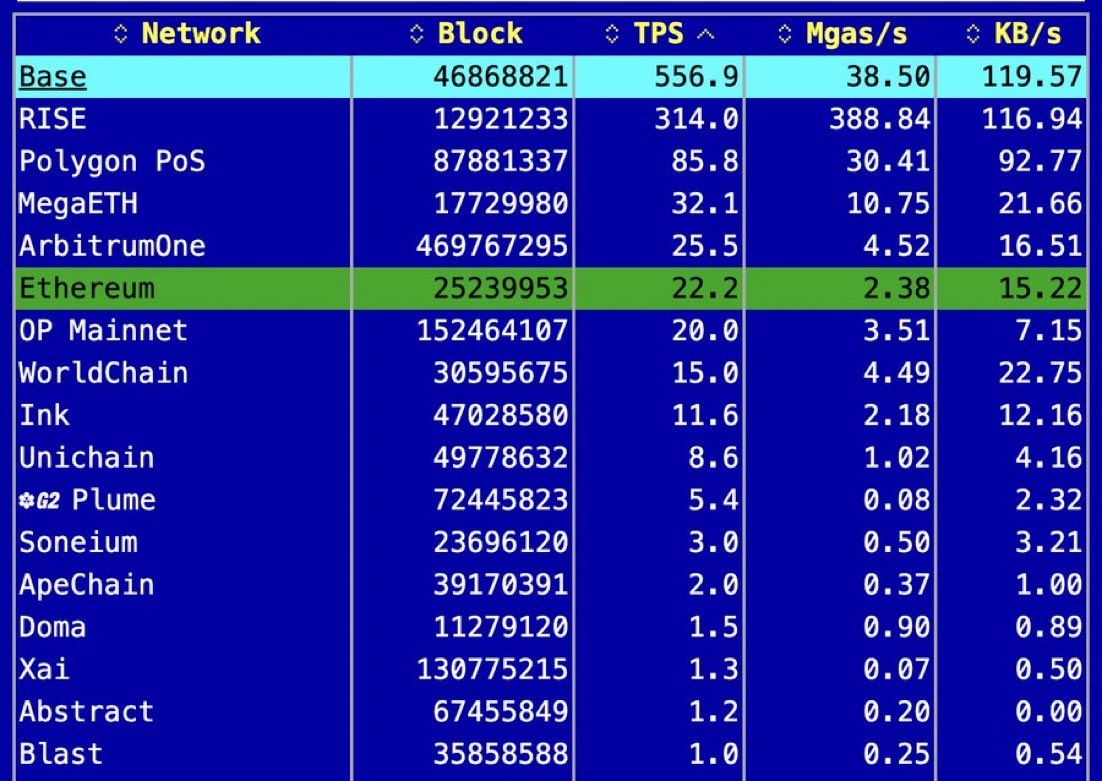Viewport: 1102px width, 781px height.
Task: Sort by the Mgas/s column header
Action: [856, 34]
